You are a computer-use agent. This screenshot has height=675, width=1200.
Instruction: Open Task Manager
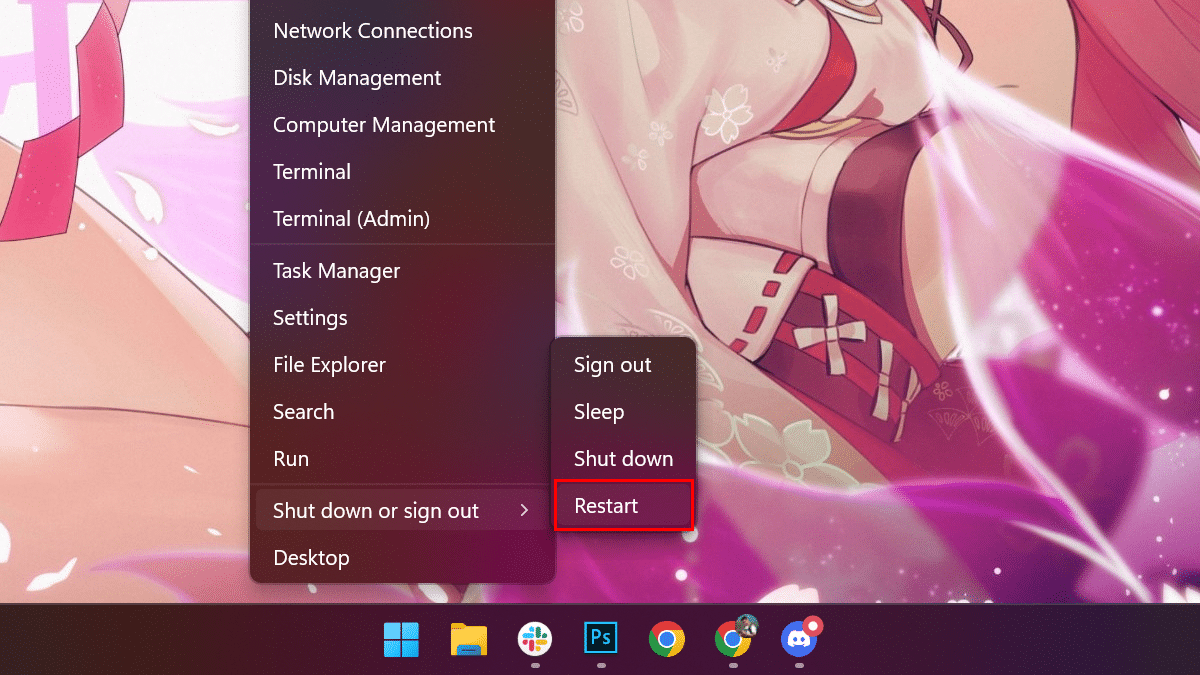point(402,271)
